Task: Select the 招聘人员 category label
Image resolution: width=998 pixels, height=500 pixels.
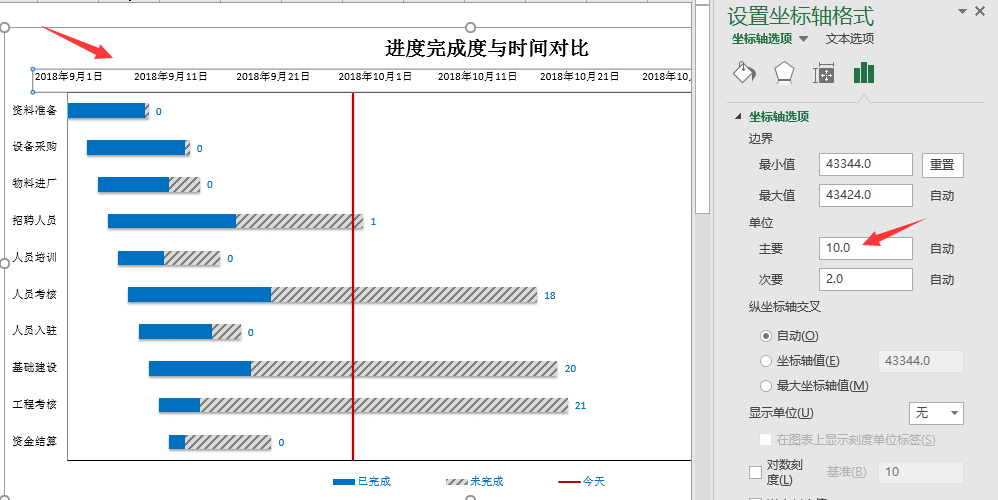Action: 34,220
